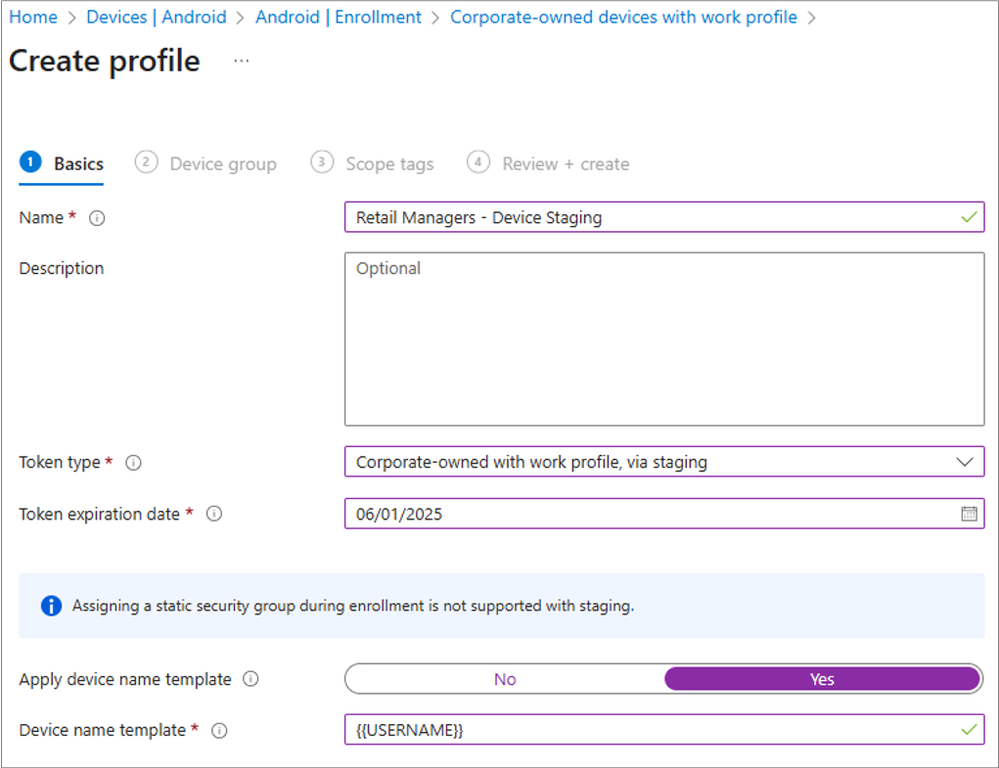
Task: Click in the Description text area
Action: point(664,339)
